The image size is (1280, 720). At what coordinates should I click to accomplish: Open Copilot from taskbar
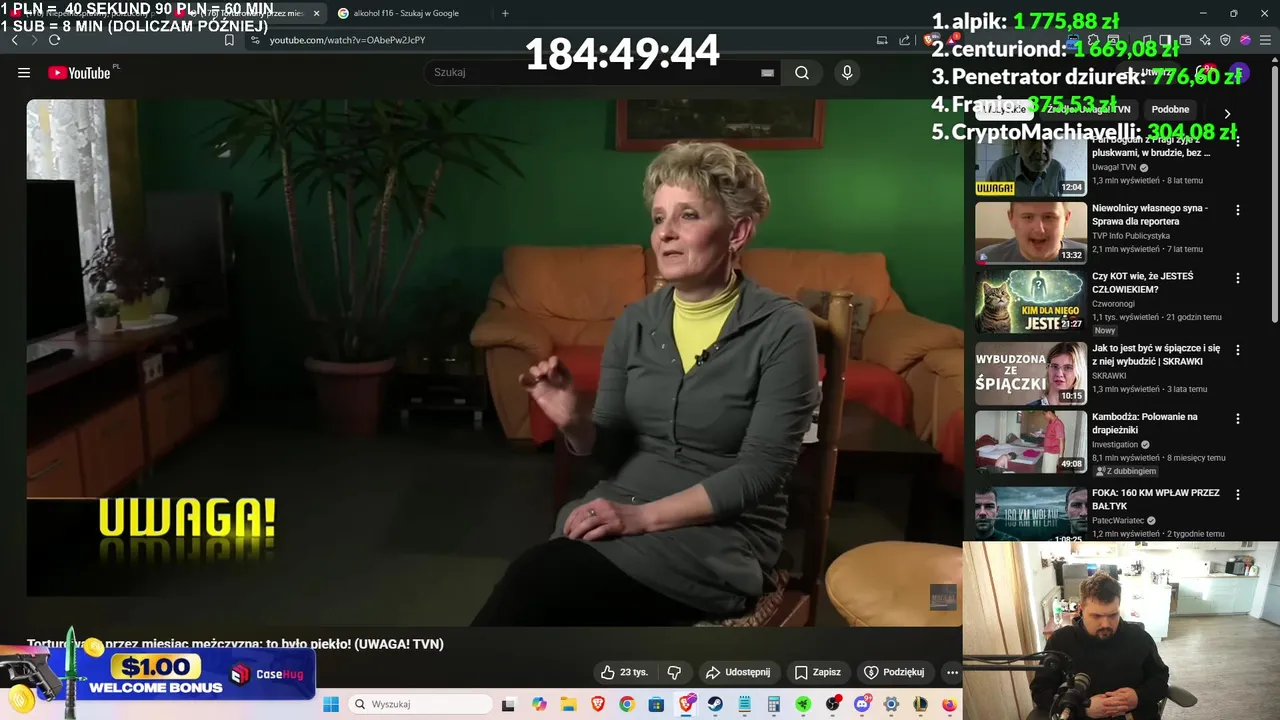tap(539, 704)
